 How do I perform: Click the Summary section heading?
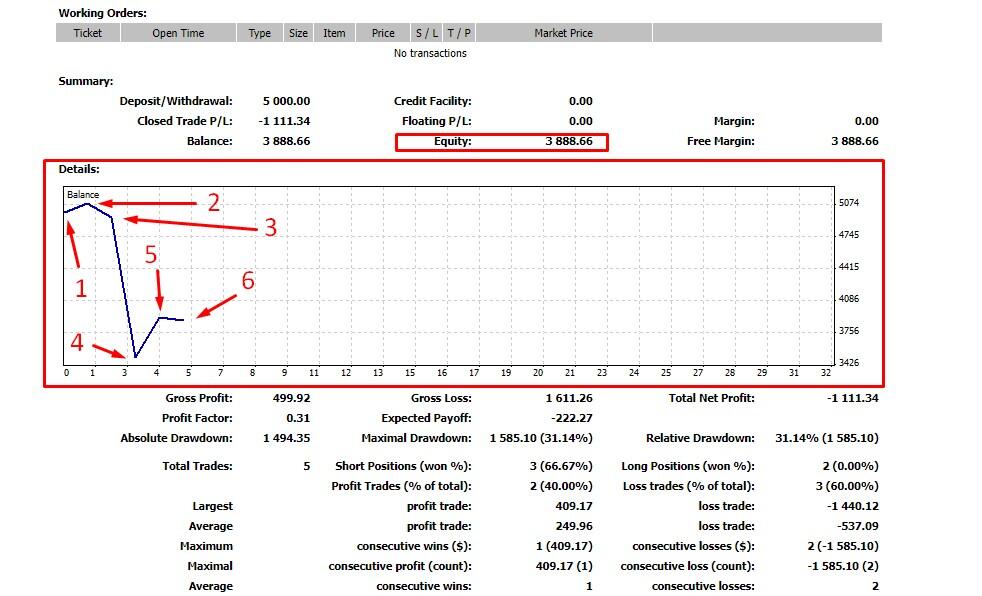(84, 81)
